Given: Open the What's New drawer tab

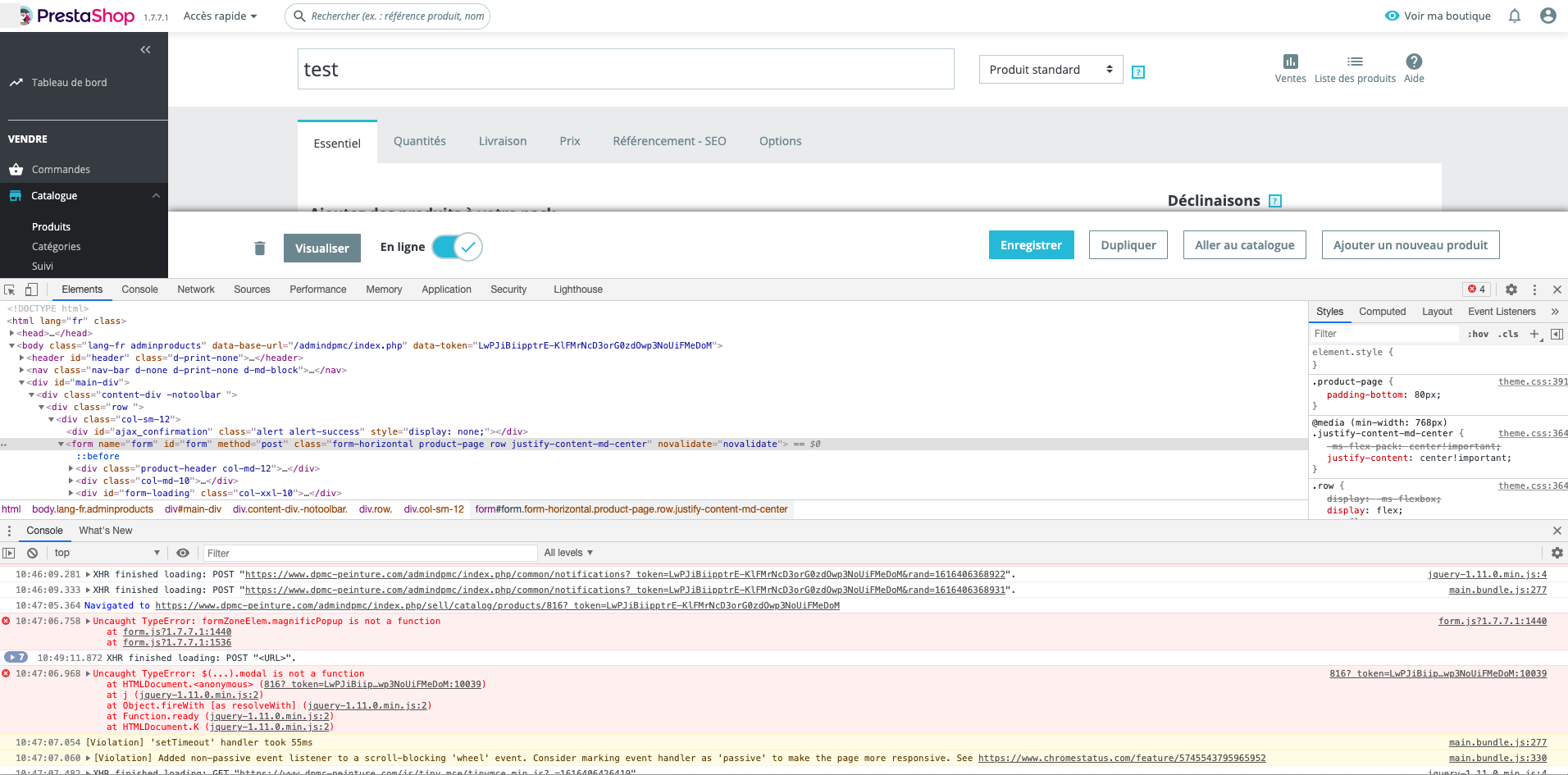Looking at the screenshot, I should click(x=105, y=531).
